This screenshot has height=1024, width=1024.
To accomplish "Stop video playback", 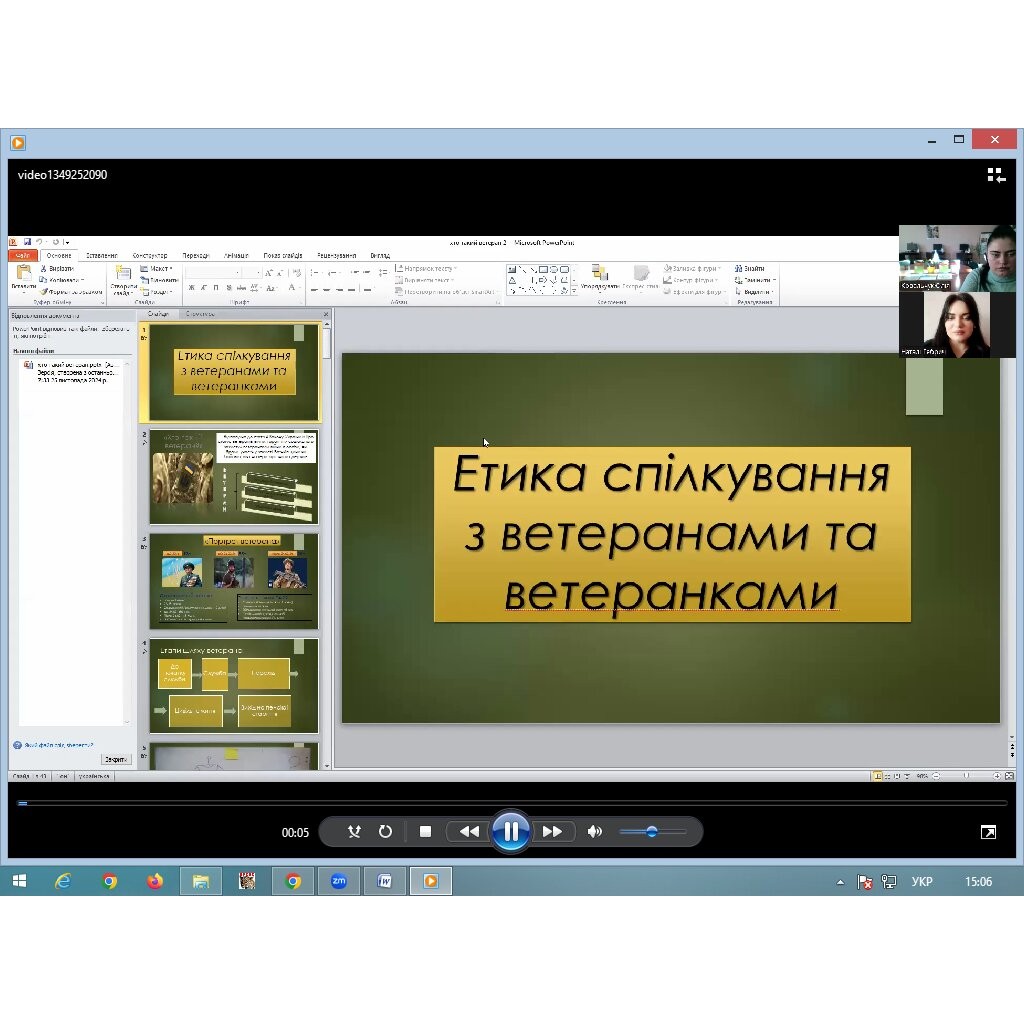I will click(425, 832).
